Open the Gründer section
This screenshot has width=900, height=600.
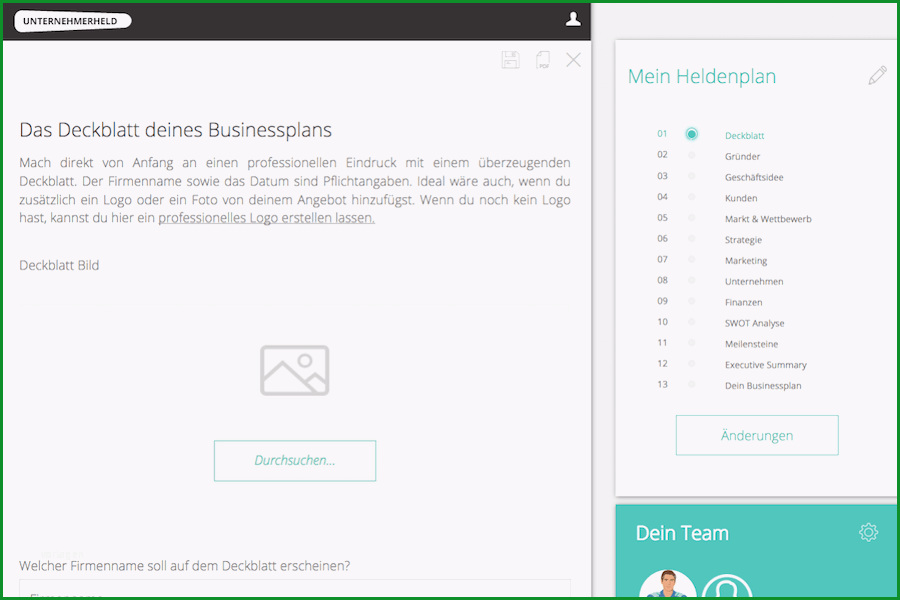click(742, 156)
